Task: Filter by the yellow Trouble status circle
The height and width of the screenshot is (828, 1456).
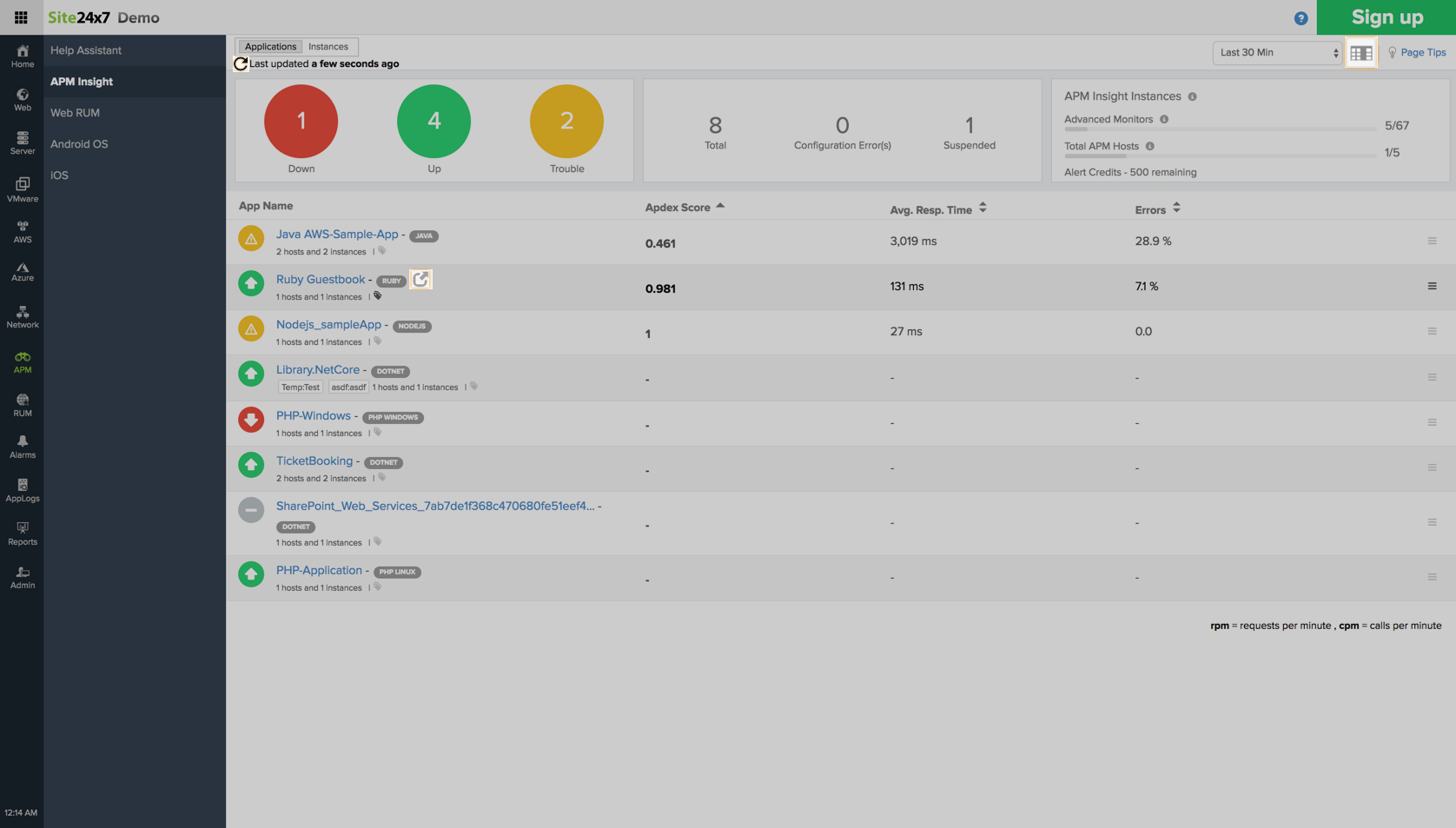Action: coord(566,122)
